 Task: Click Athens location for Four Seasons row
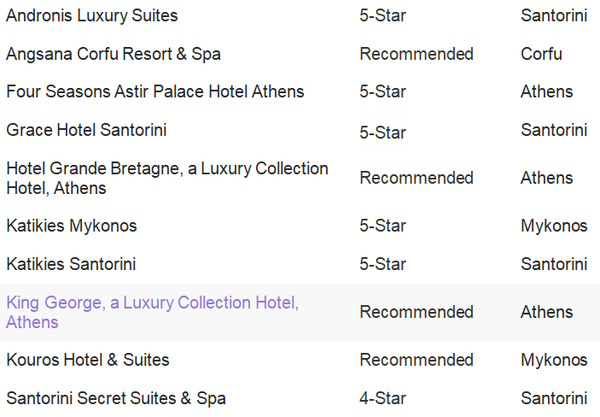547,92
